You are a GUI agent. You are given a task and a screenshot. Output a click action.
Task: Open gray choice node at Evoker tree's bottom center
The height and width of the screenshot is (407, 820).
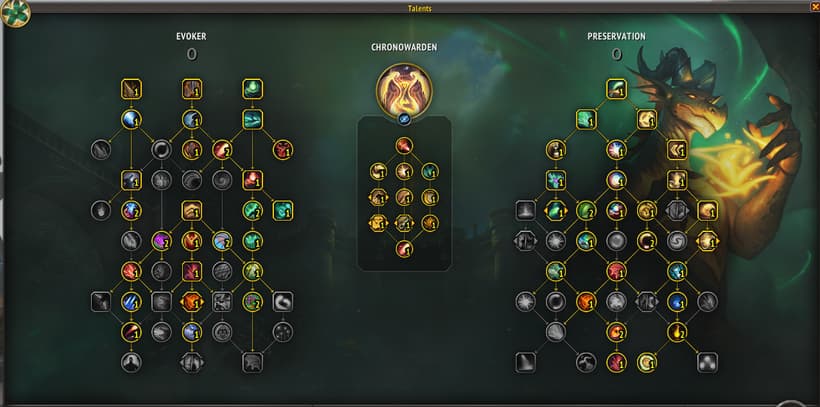click(x=192, y=362)
